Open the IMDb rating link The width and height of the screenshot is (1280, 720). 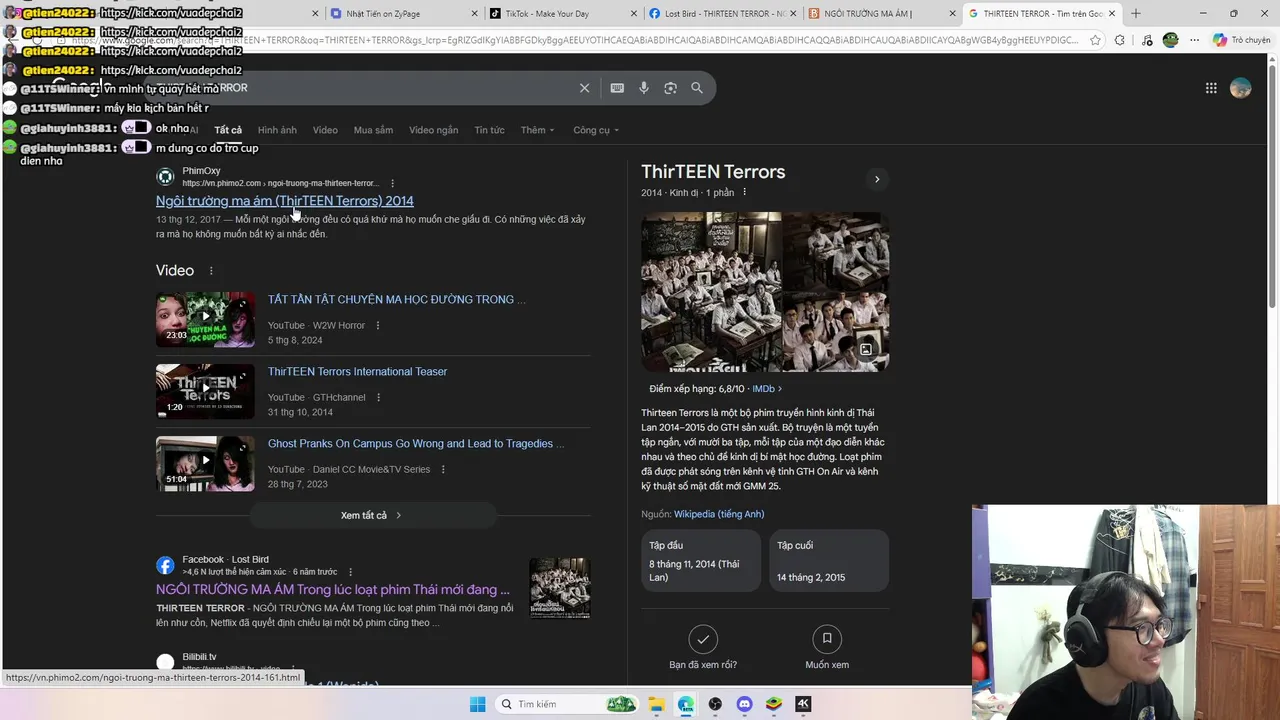(767, 389)
